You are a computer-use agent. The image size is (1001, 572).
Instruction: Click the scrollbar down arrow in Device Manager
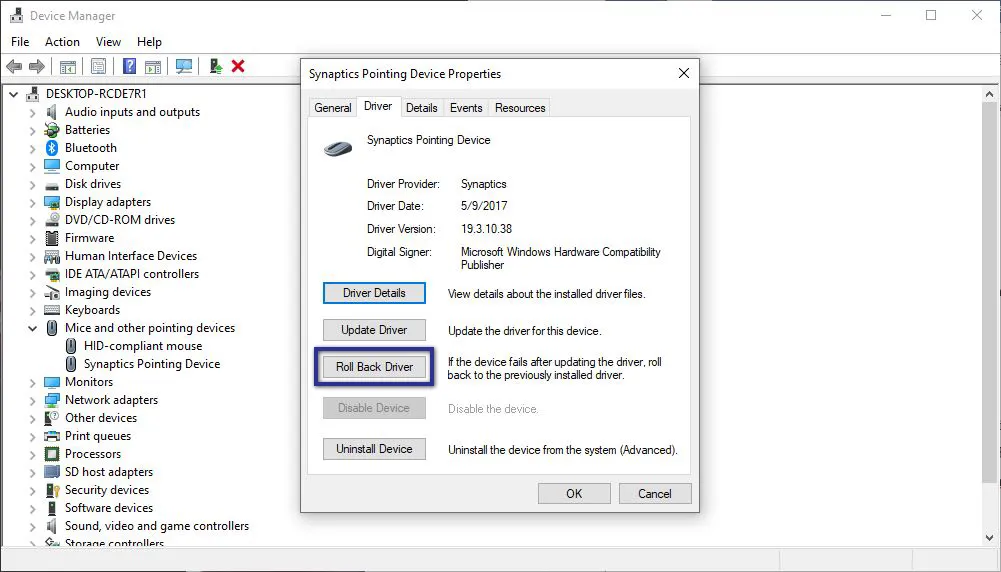coord(990,538)
